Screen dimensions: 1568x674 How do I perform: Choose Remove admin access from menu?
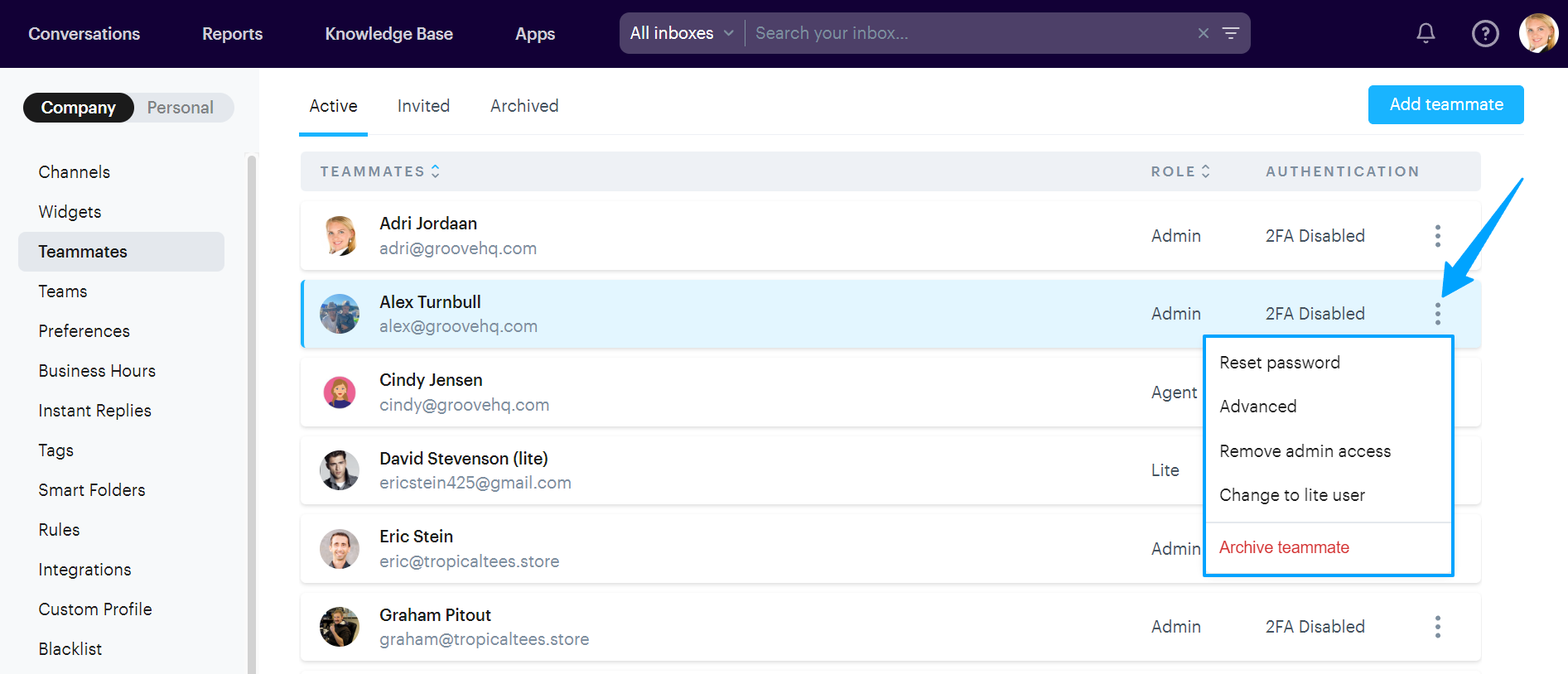(x=1305, y=451)
